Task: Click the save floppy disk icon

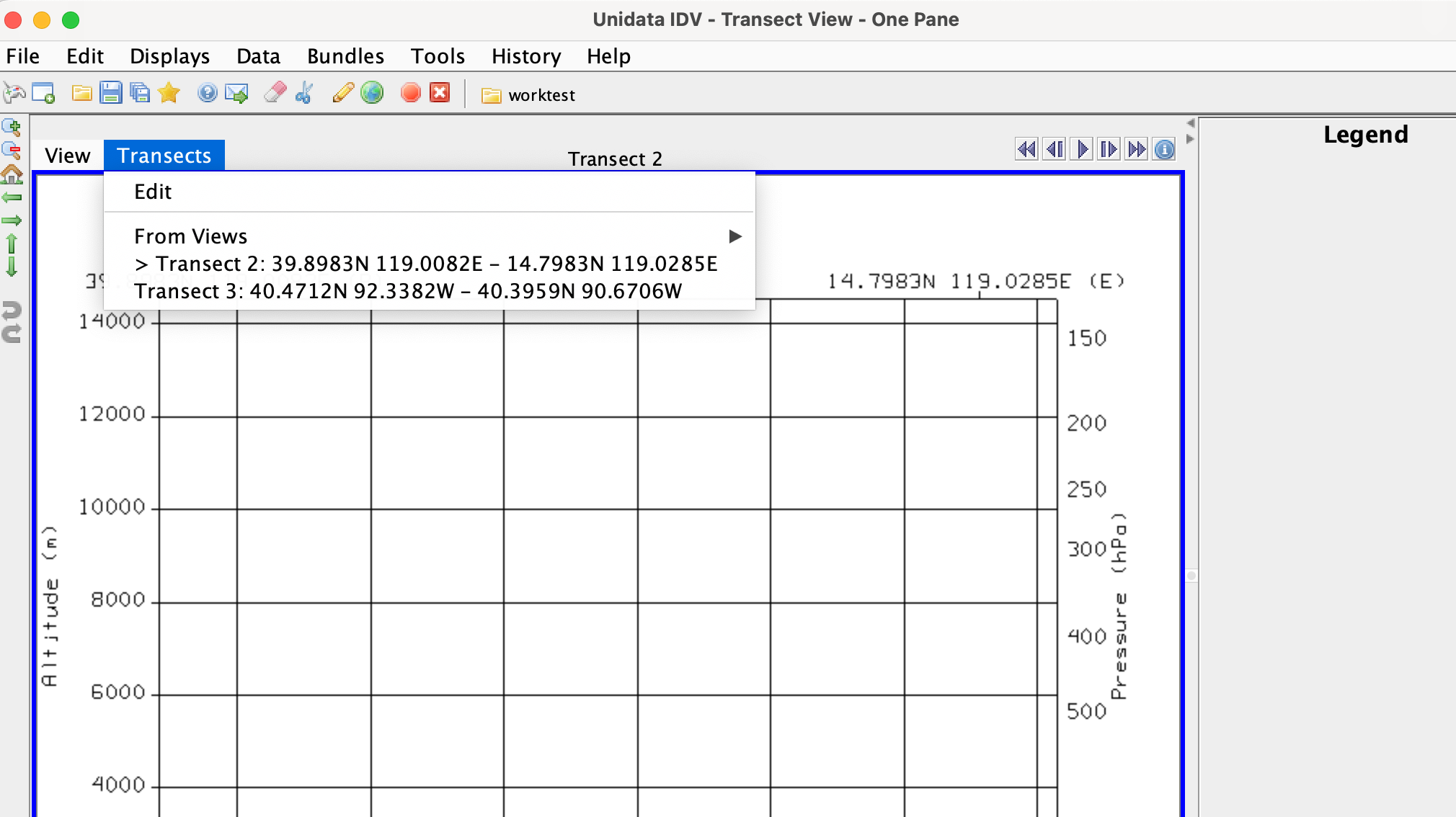Action: 111,93
